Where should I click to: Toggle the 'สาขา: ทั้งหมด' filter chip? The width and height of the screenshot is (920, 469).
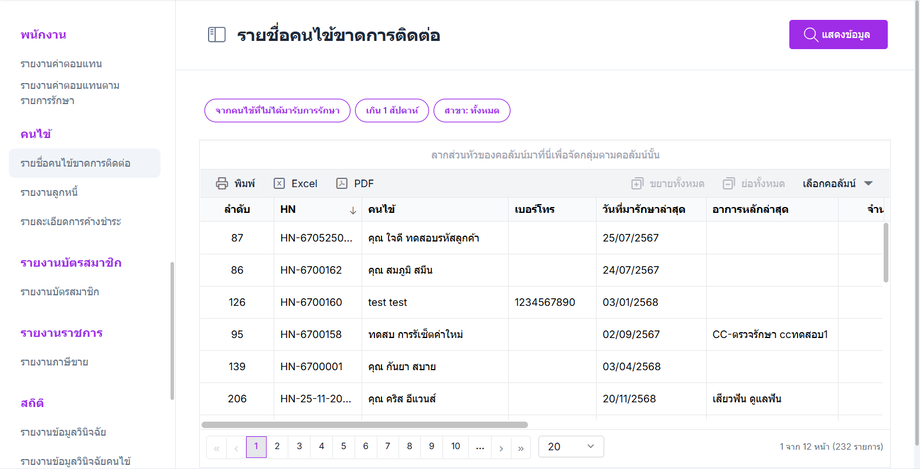(472, 110)
